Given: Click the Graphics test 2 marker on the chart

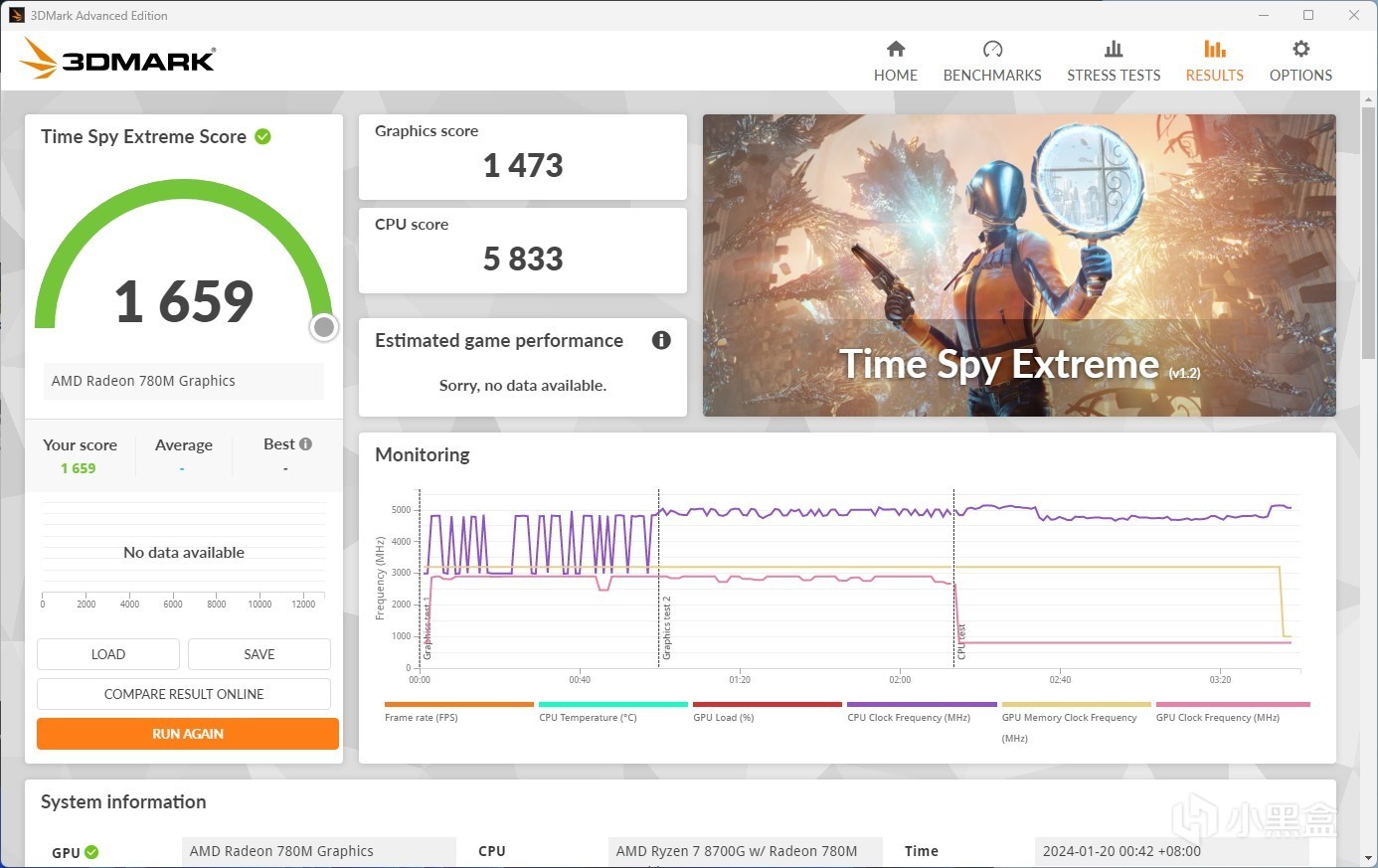Looking at the screenshot, I should (x=667, y=627).
